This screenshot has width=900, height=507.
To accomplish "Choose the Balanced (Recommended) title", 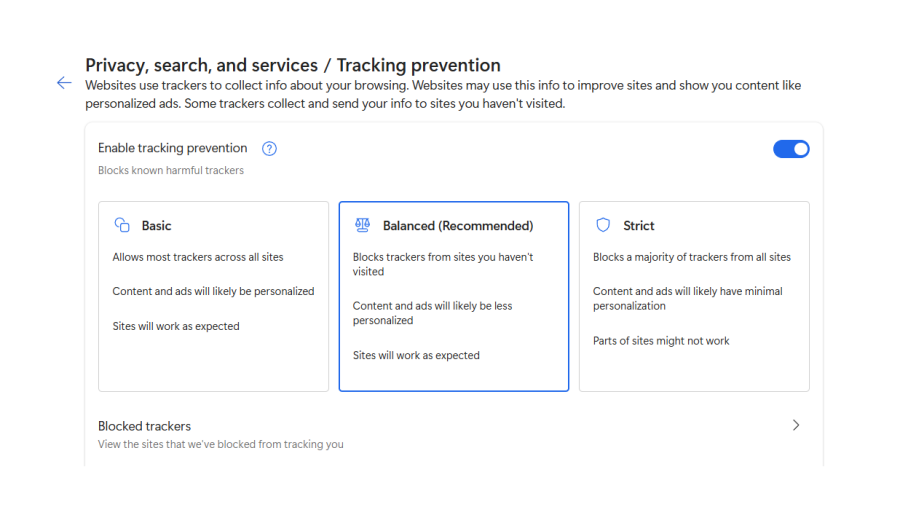I will pos(458,226).
